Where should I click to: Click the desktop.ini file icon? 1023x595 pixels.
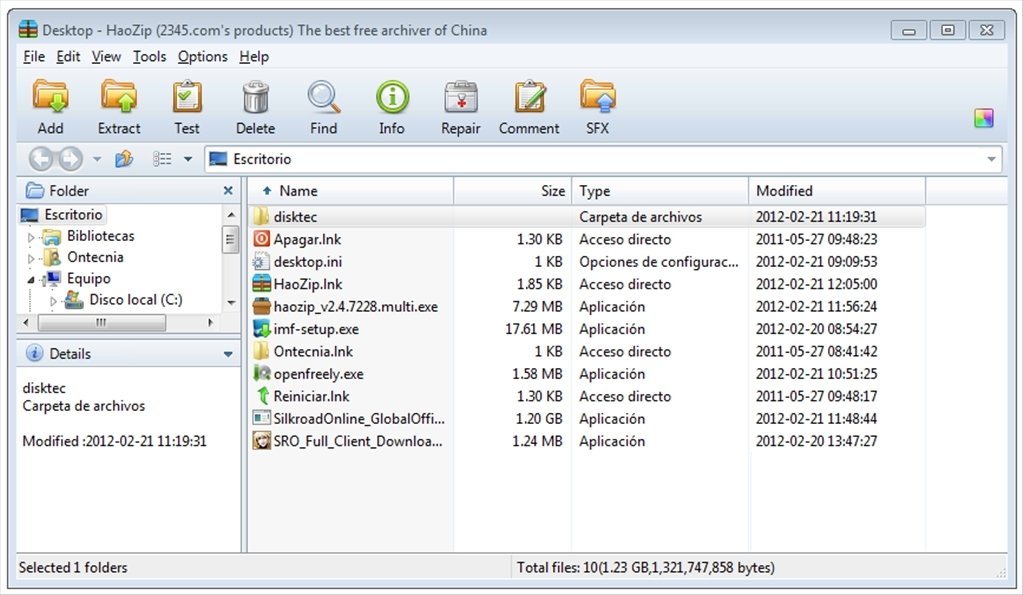point(262,262)
